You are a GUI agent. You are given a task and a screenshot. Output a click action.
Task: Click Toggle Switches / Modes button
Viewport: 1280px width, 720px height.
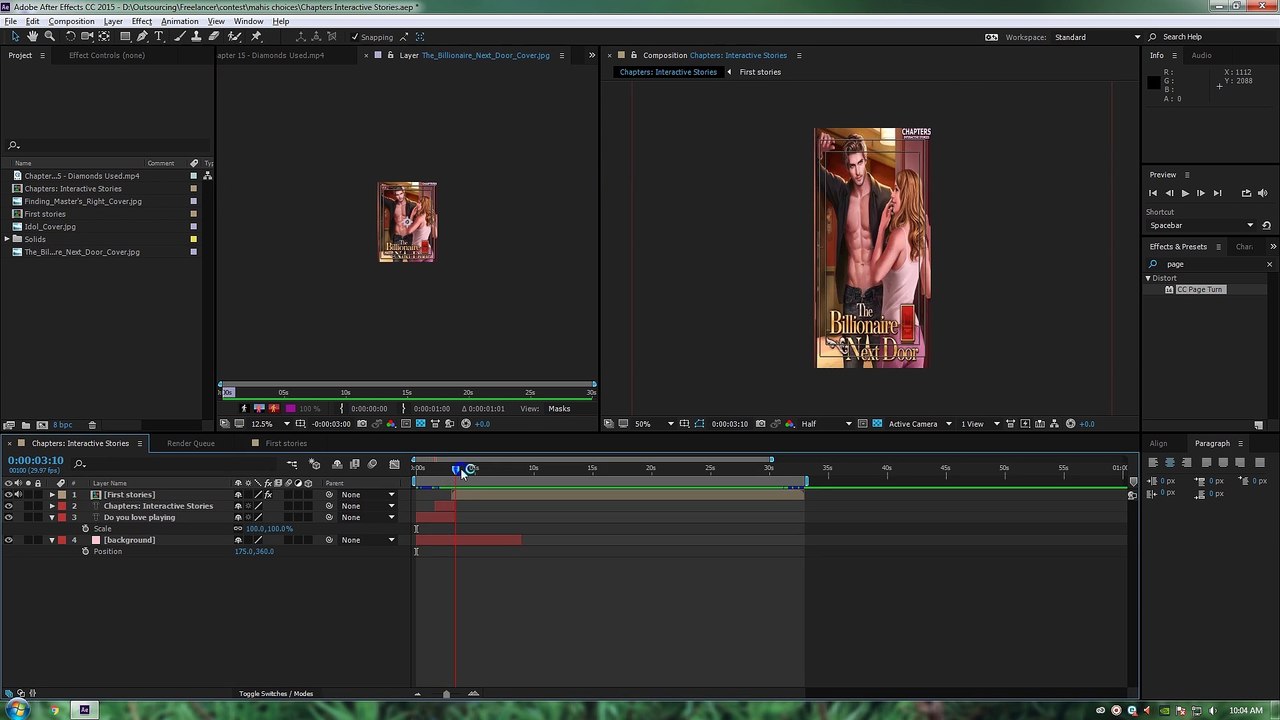pyautogui.click(x=276, y=694)
